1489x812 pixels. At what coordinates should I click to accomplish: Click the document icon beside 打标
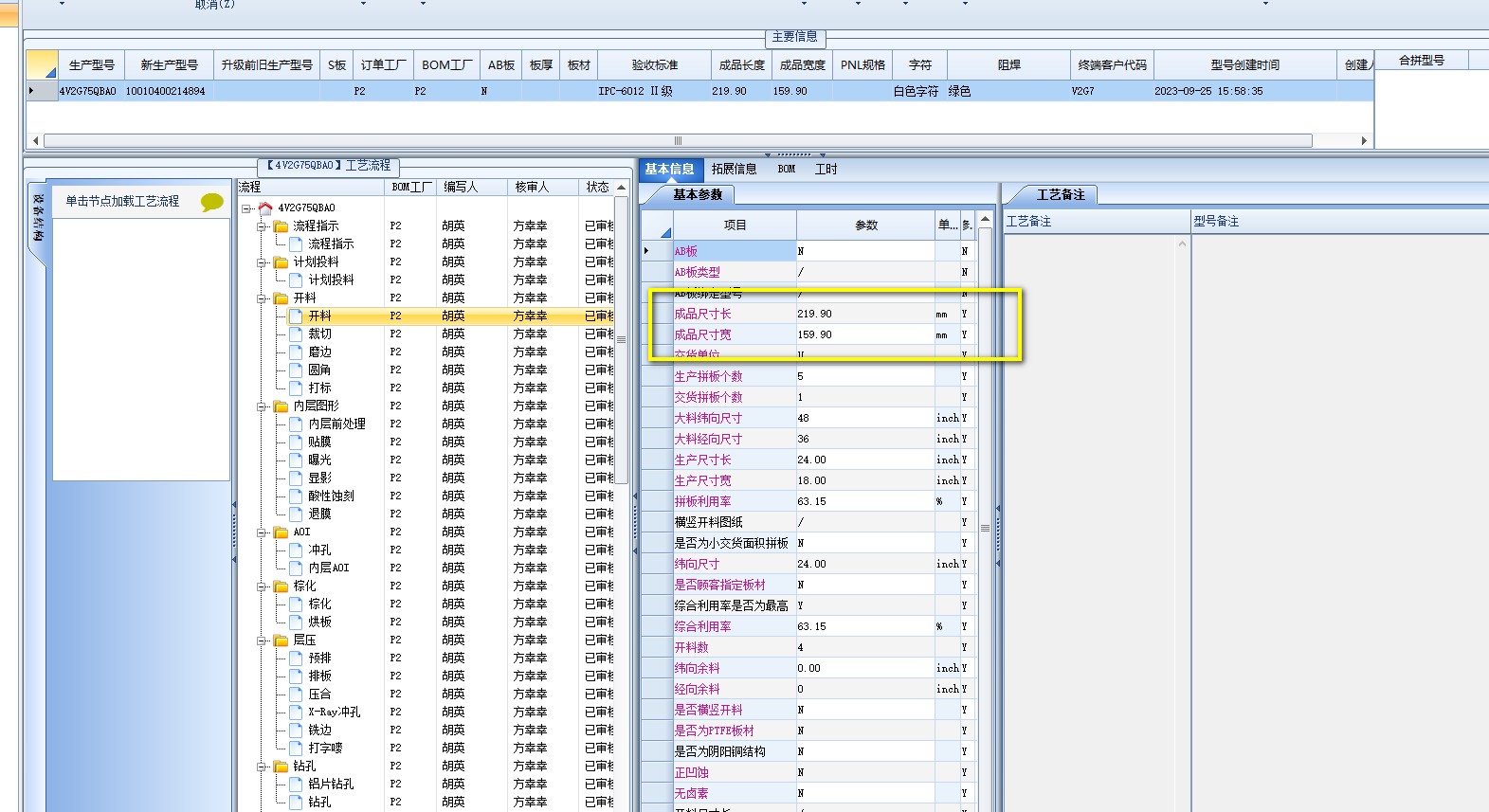coord(296,388)
